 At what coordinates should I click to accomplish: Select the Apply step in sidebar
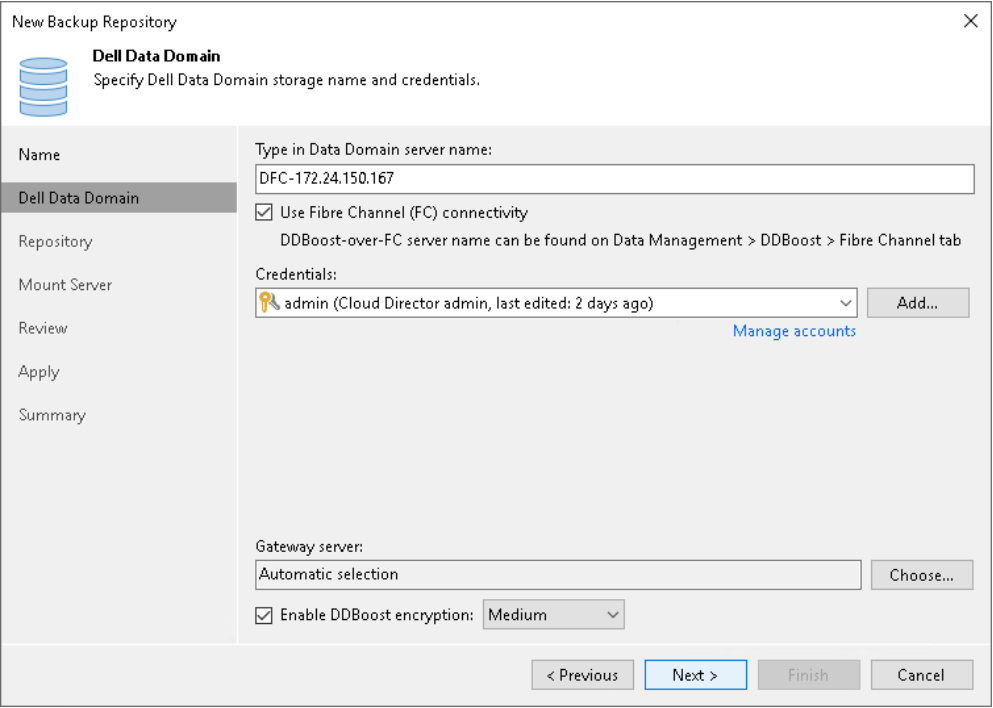click(39, 371)
